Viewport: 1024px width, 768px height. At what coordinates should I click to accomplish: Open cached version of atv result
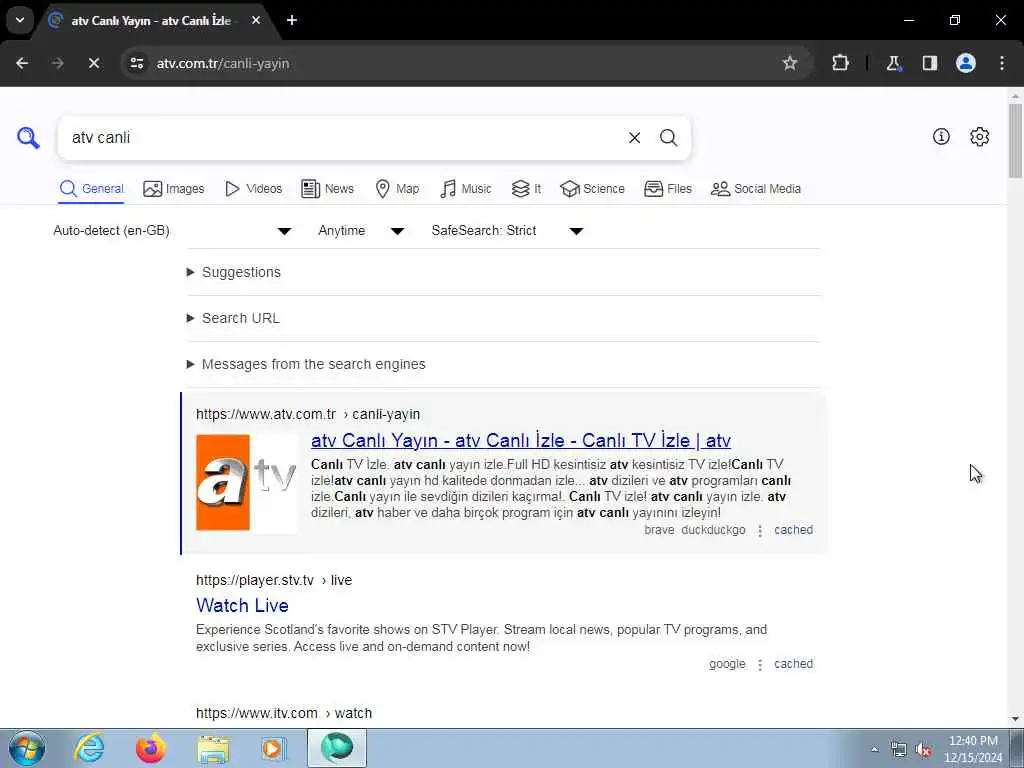(793, 530)
